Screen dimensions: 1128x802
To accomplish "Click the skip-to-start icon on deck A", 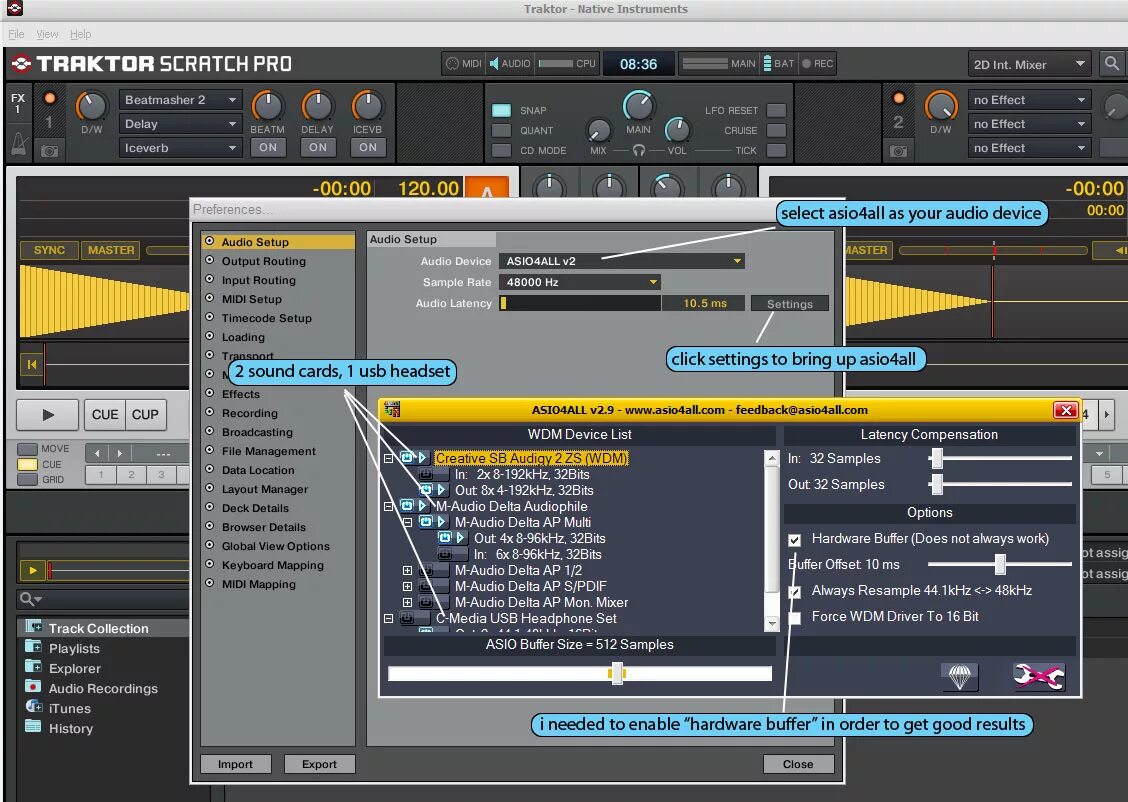I will [x=32, y=365].
